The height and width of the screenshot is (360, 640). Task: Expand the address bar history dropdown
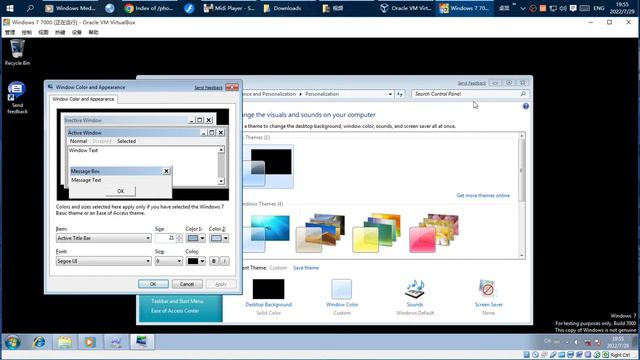point(390,94)
